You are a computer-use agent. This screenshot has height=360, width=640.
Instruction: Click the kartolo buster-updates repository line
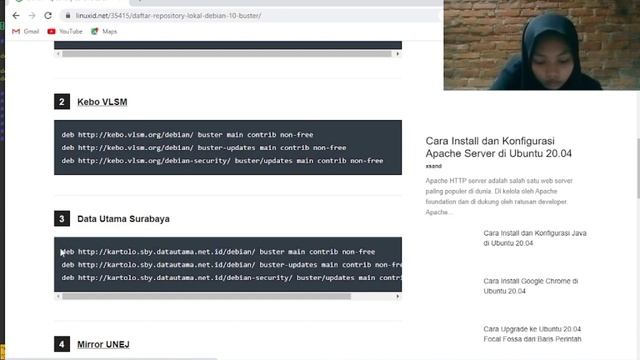231,264
